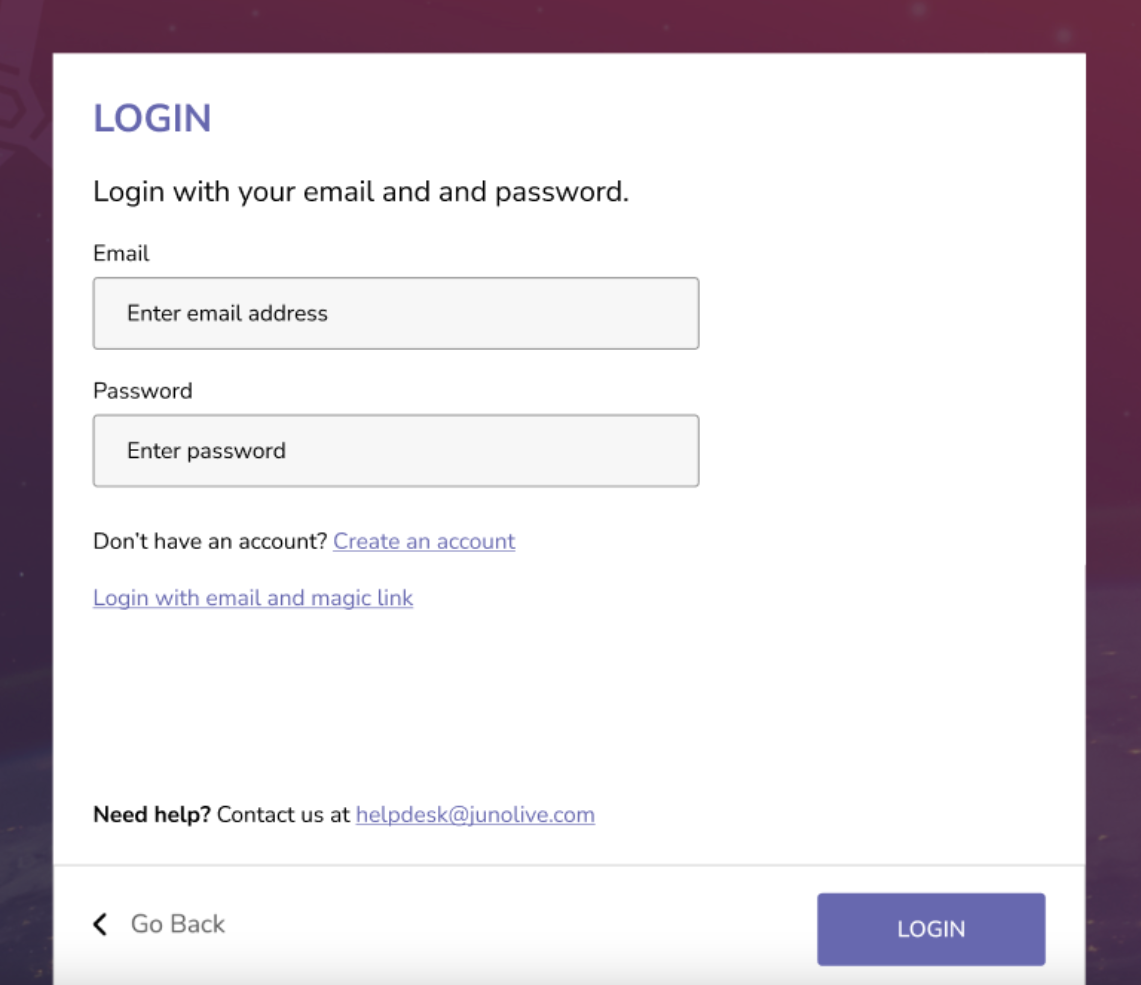Select the Go Back text
This screenshot has width=1141, height=985.
tap(178, 924)
